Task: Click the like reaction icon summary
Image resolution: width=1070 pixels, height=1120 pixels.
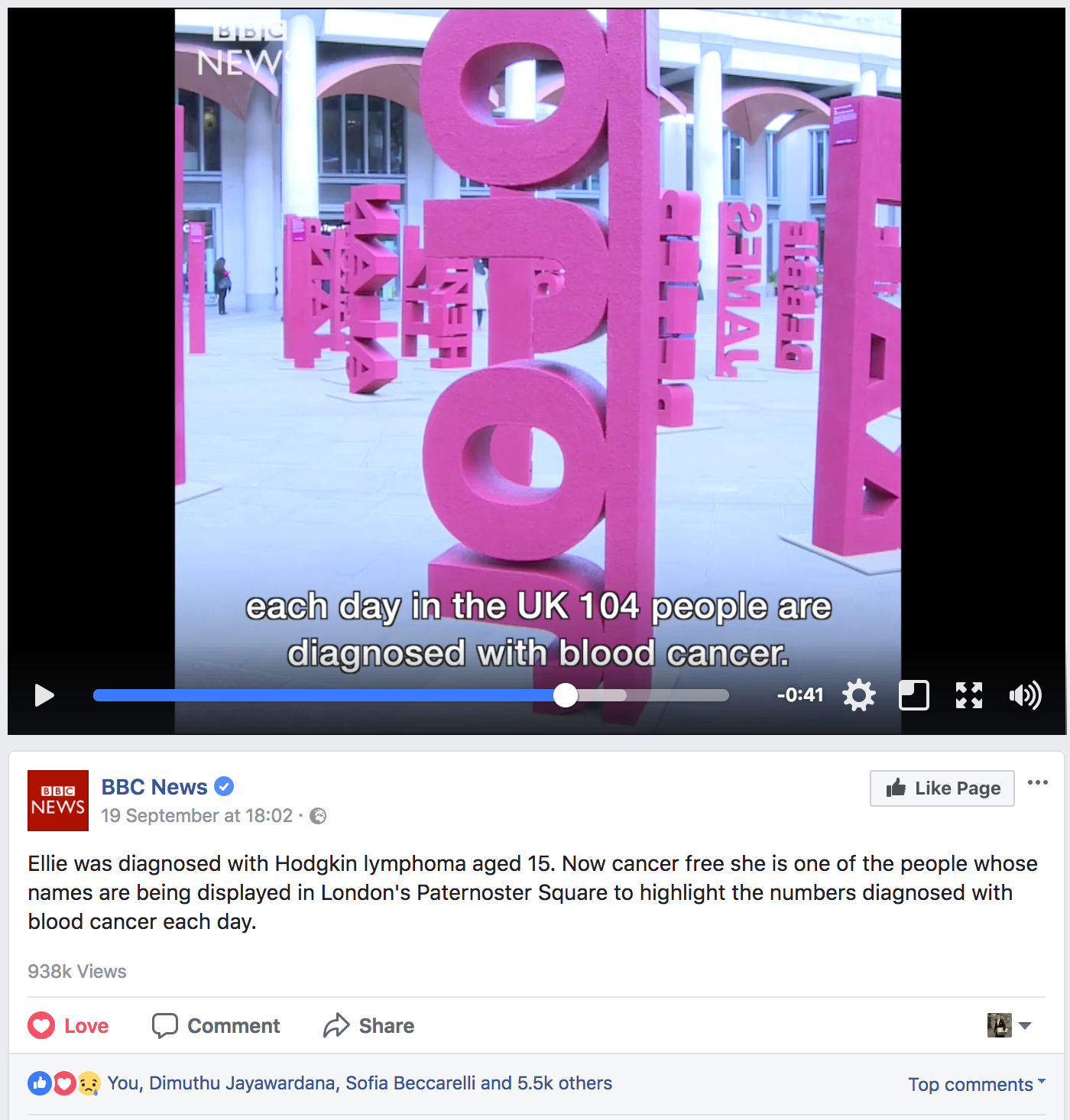Action: click(x=39, y=1083)
